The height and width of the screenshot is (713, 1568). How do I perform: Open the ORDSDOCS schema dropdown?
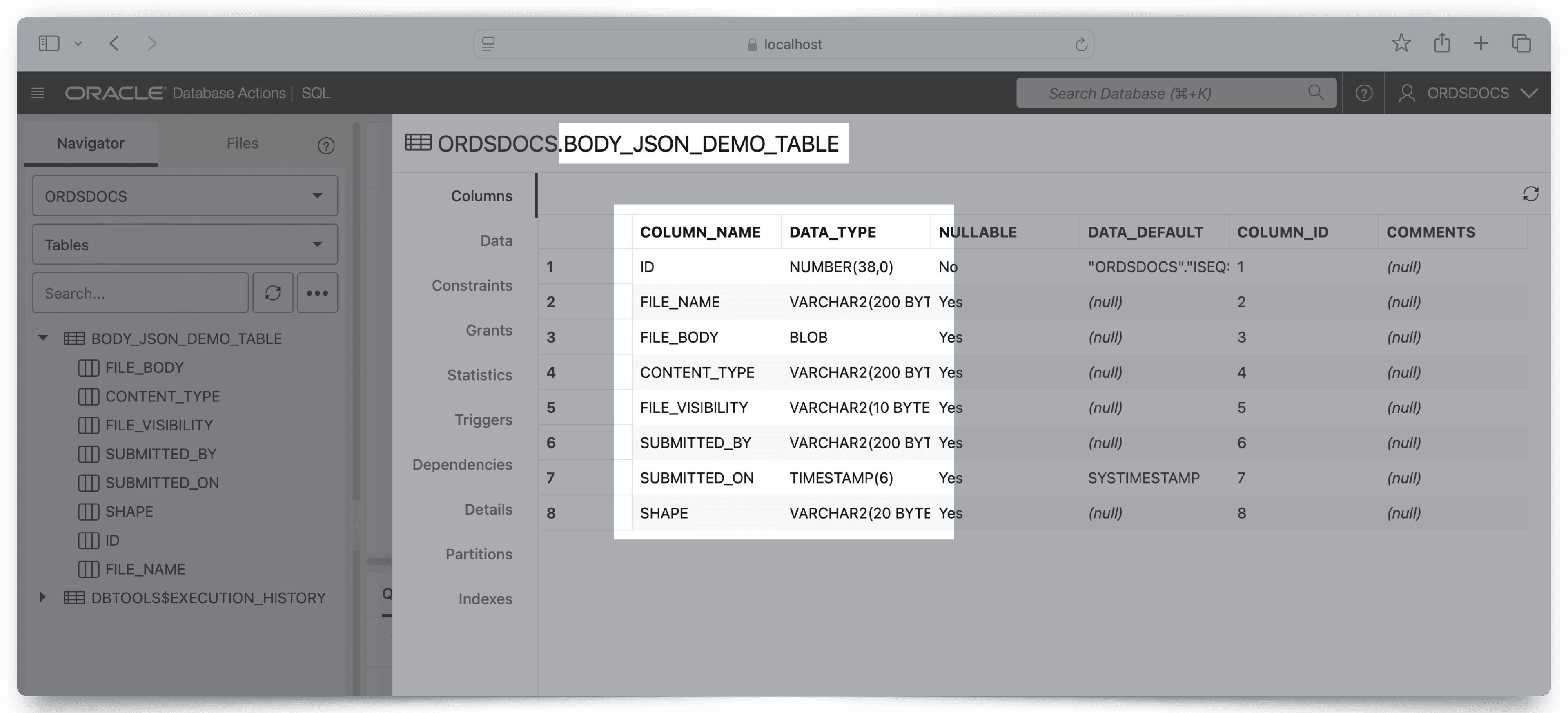click(x=185, y=196)
